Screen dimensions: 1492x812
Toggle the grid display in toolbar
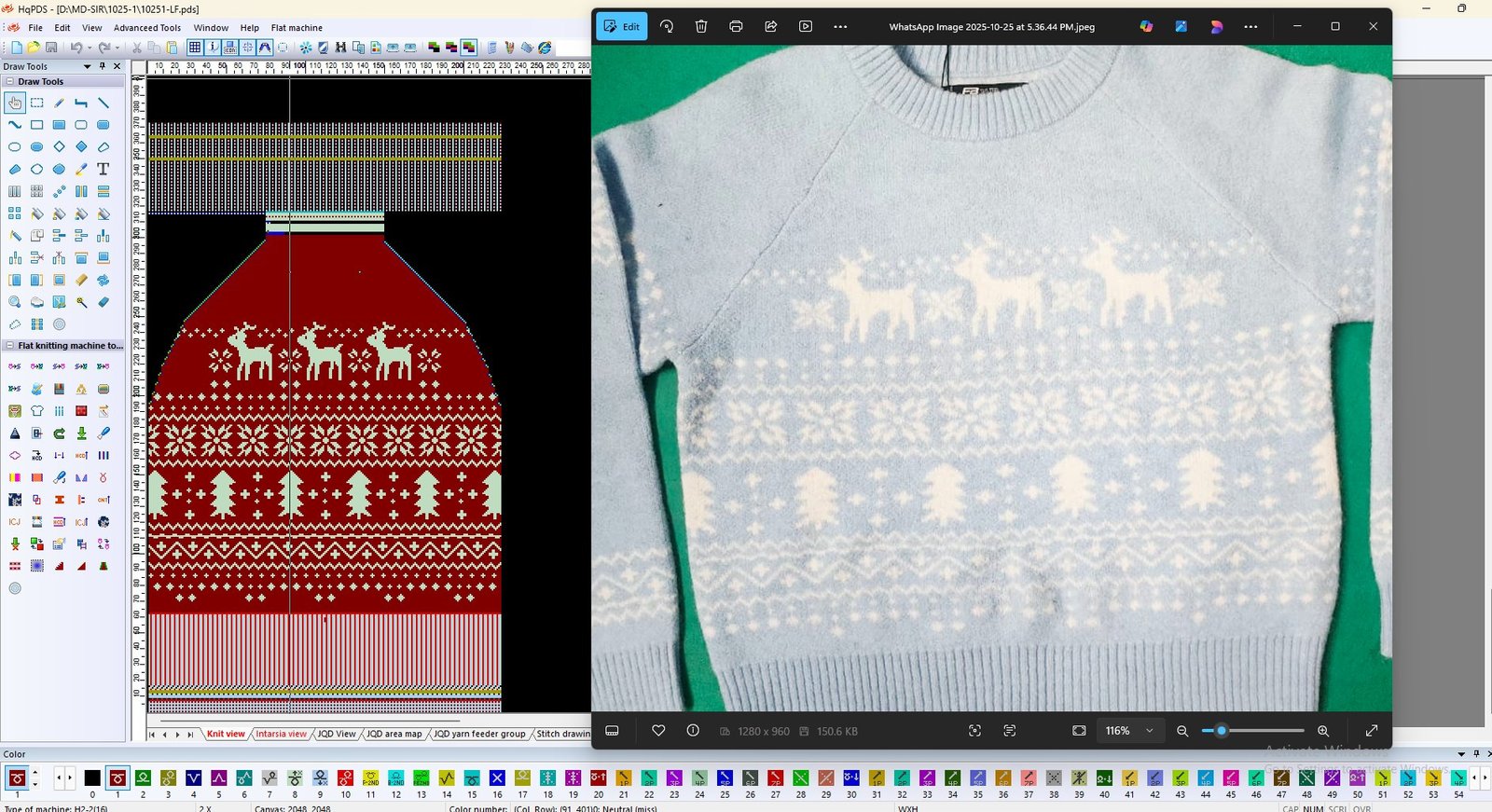[194, 48]
